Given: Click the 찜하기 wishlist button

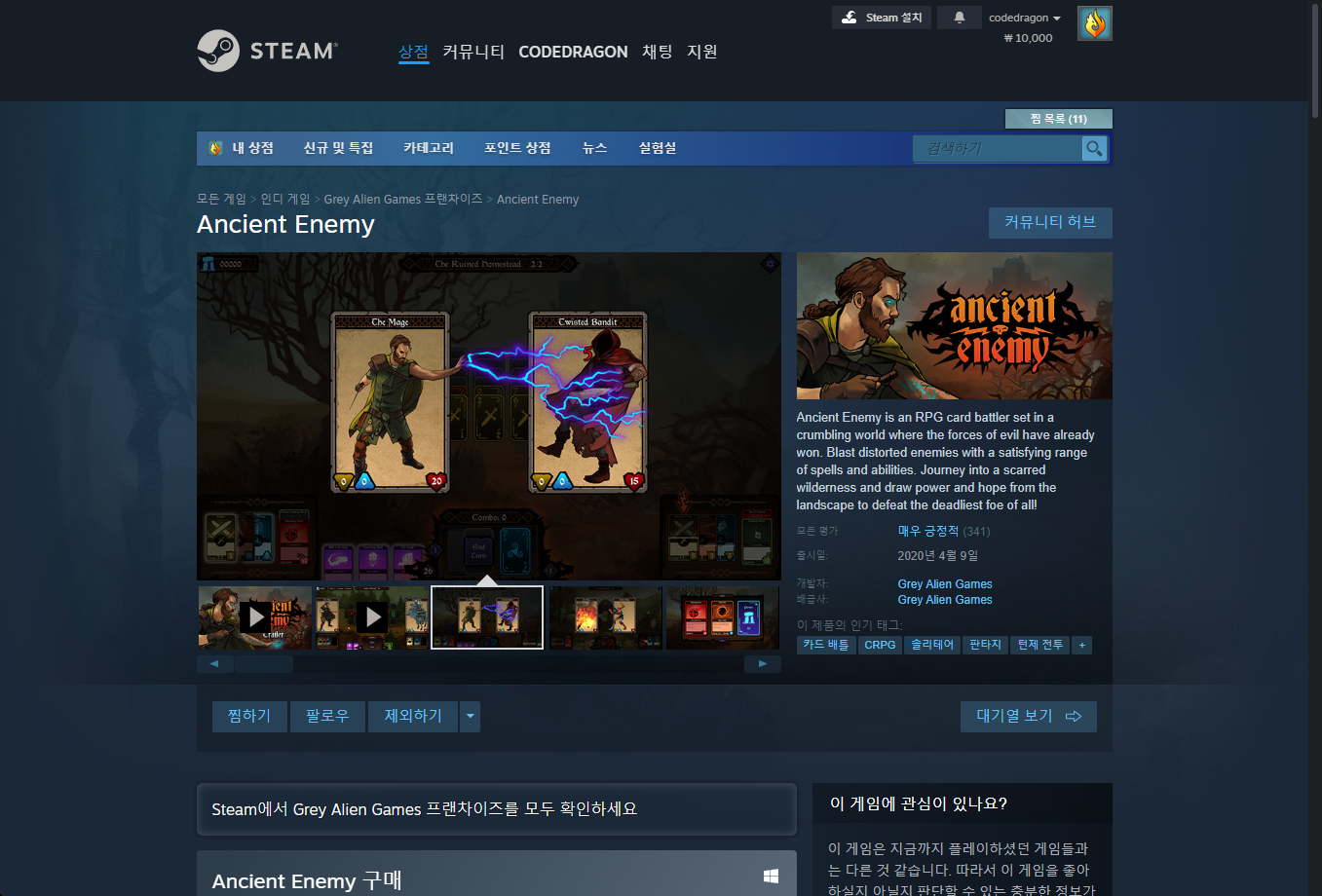Looking at the screenshot, I should [x=249, y=716].
